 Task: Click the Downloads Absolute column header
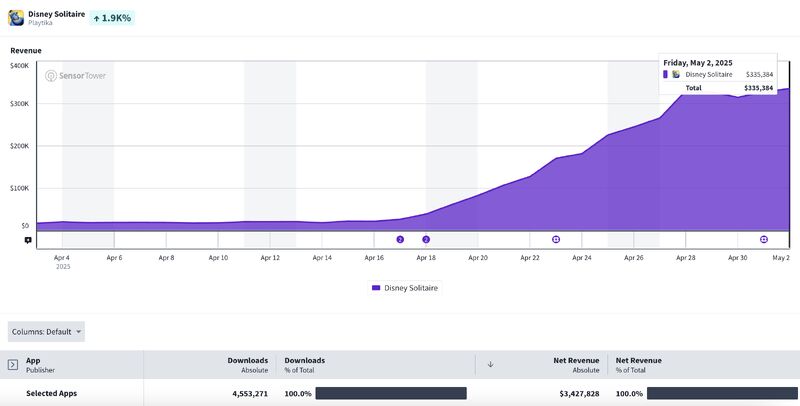[247, 365]
